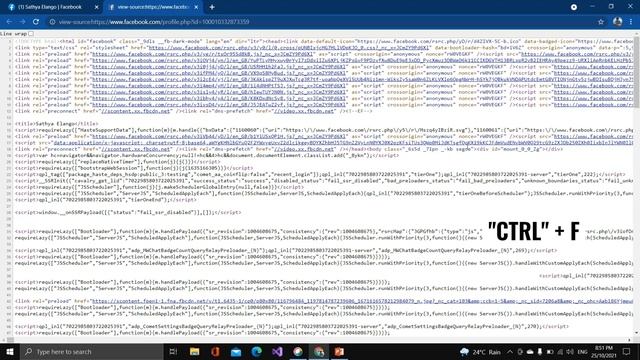Open the notification center icon
640x360 pixels.
(627, 351)
